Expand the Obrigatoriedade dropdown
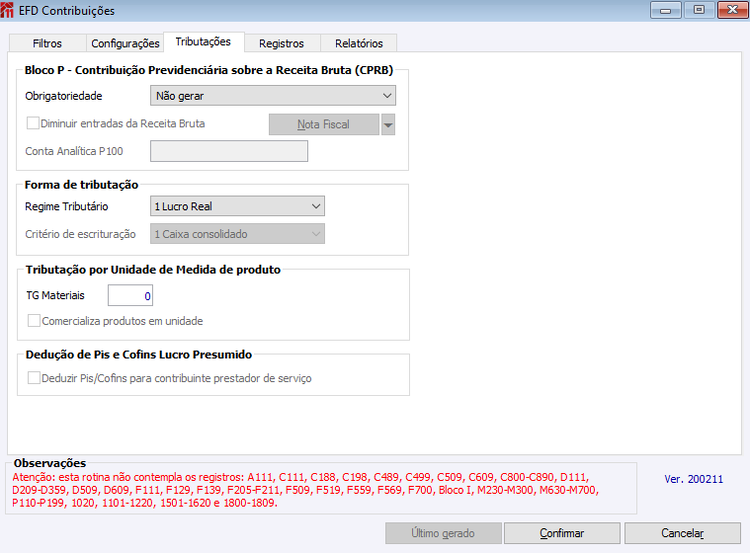 point(273,96)
